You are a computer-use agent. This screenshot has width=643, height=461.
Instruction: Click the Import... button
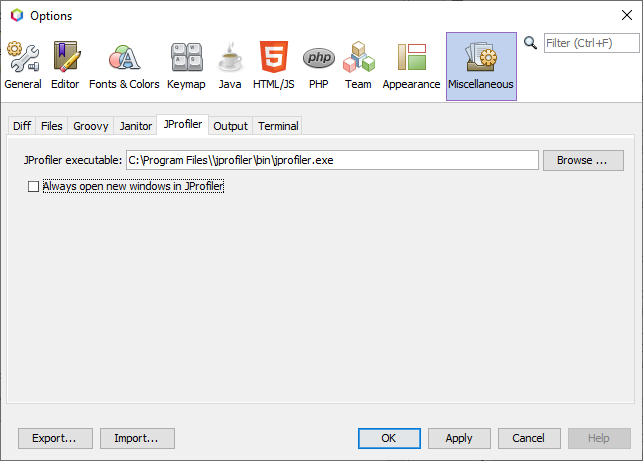pos(137,438)
